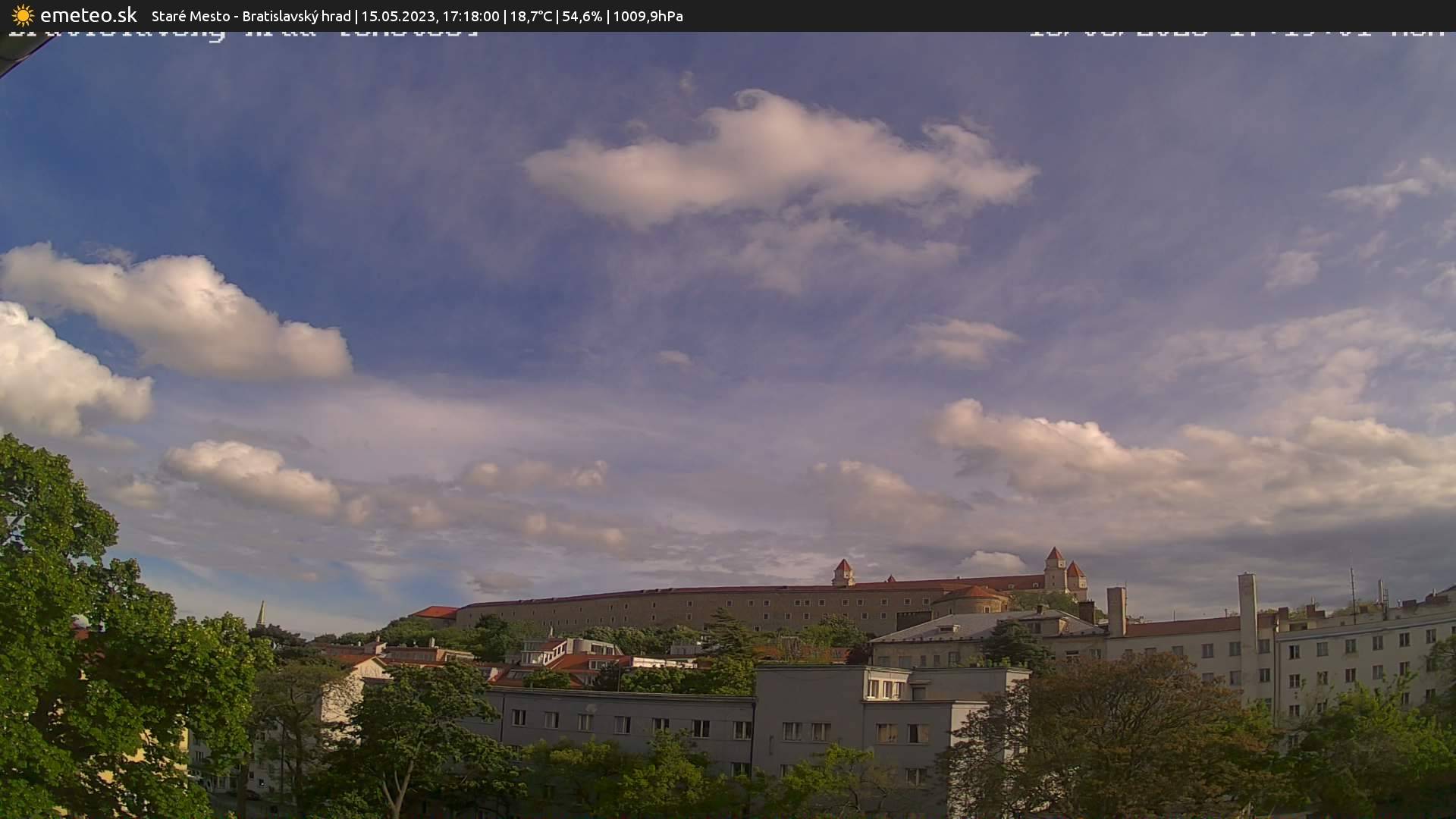
Task: Click the 1009,9hPa pressure reading
Action: point(648,17)
